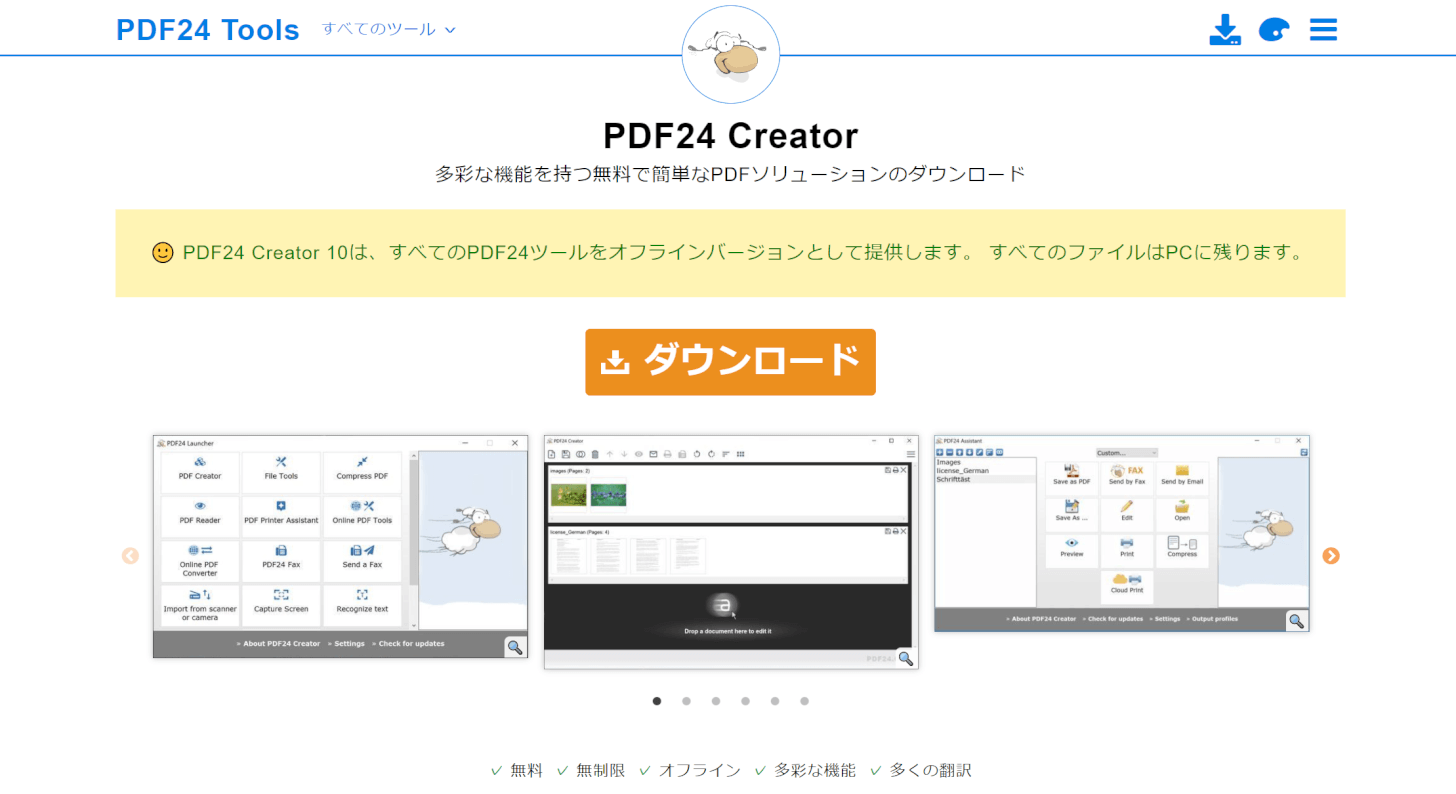1456x794 pixels.
Task: Open the hamburger menu icon
Action: [x=1323, y=30]
